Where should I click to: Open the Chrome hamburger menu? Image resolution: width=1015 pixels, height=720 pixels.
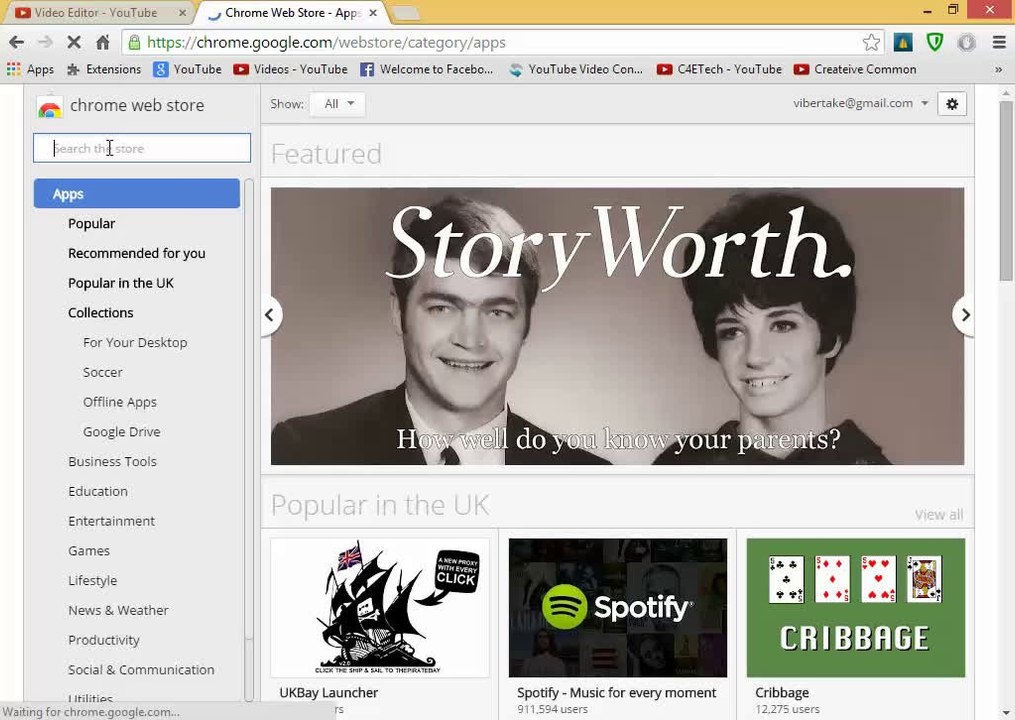coord(999,43)
